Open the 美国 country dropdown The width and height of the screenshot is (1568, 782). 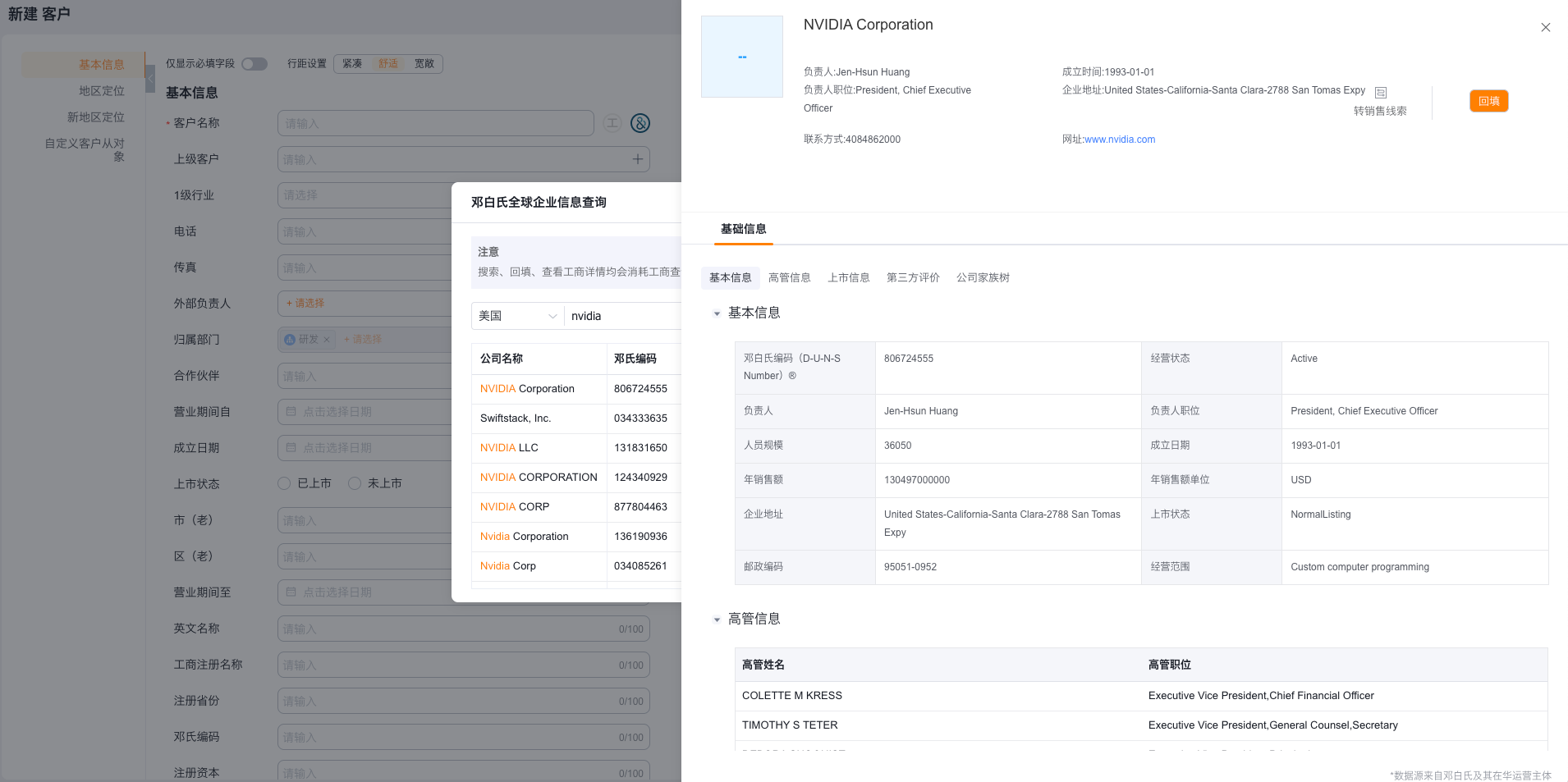(517, 316)
